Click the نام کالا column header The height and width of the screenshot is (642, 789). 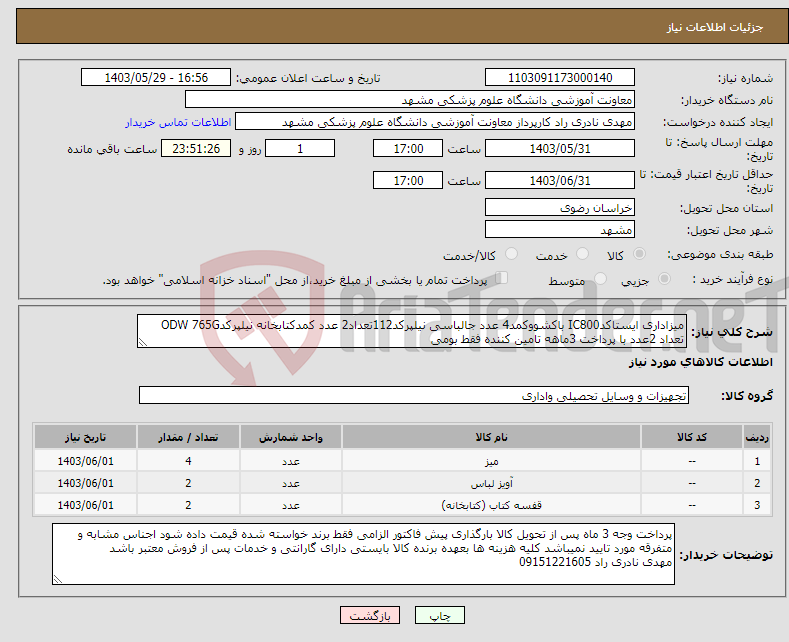pos(491,437)
